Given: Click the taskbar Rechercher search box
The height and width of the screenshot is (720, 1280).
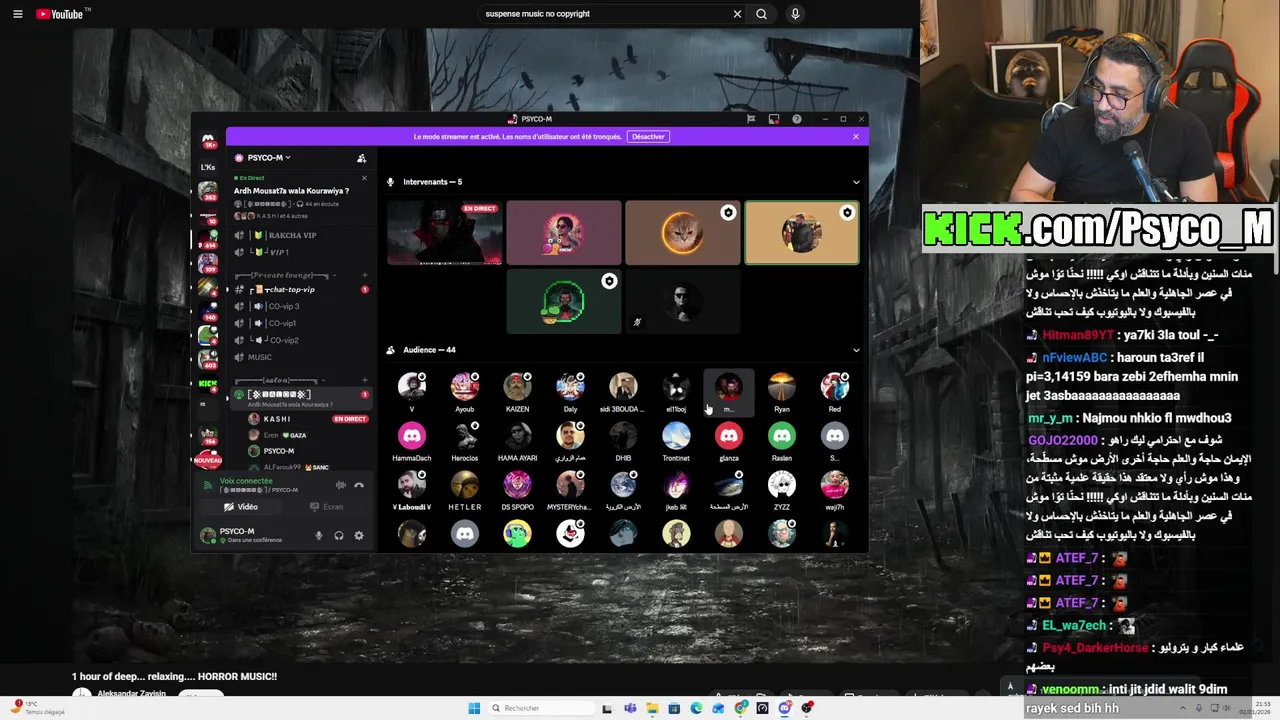Looking at the screenshot, I should coord(540,708).
